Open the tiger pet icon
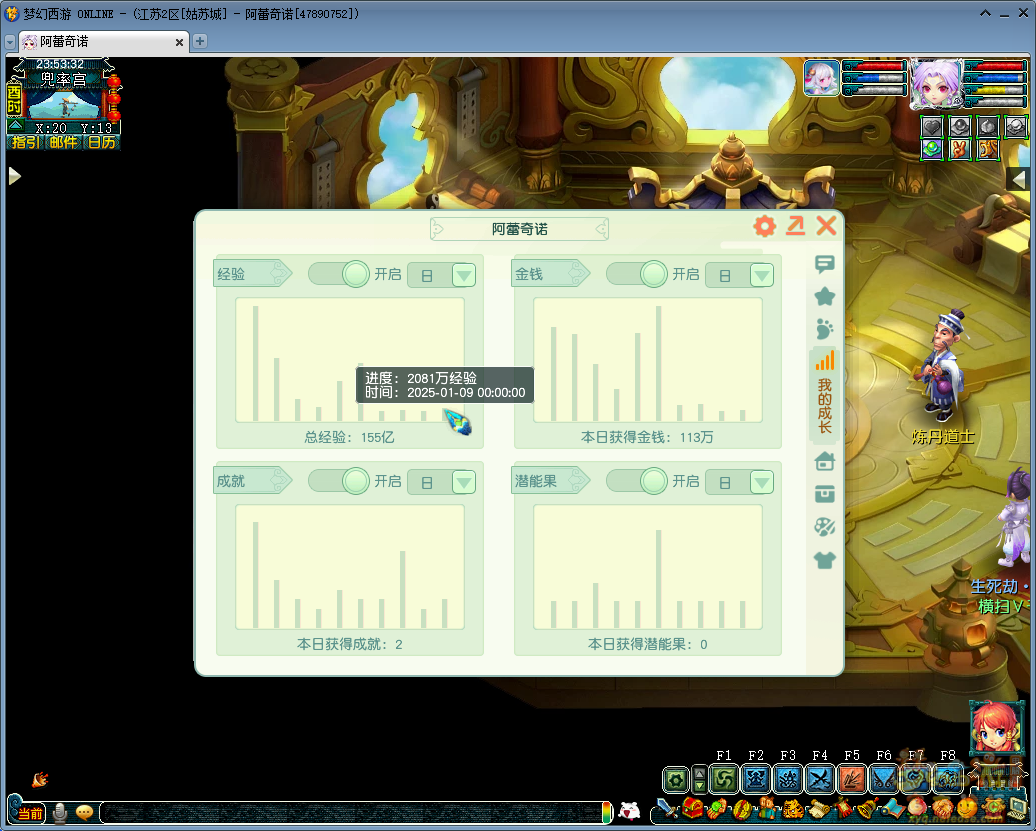1036x831 pixels. coord(793,809)
